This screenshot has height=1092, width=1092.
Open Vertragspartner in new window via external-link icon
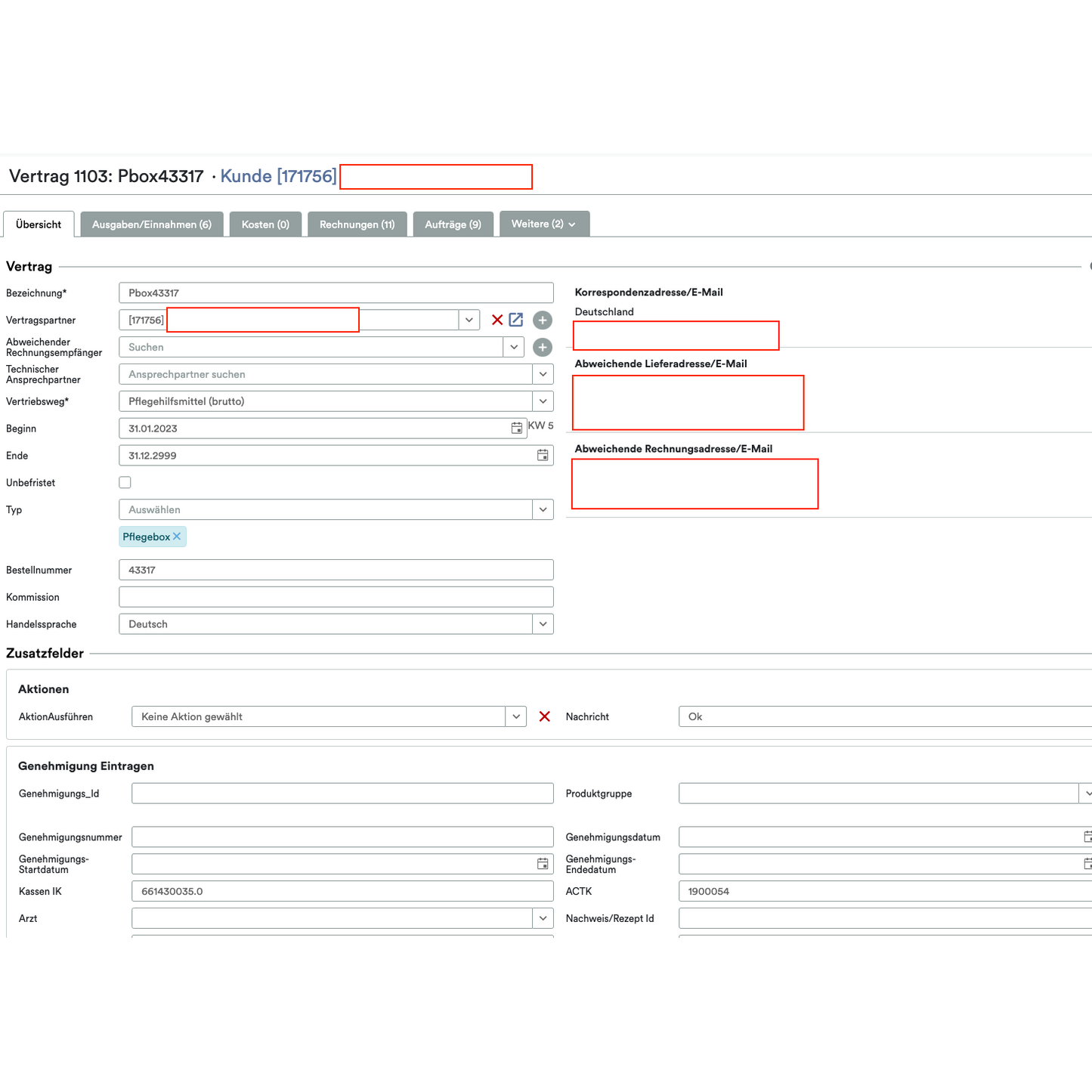point(515,320)
